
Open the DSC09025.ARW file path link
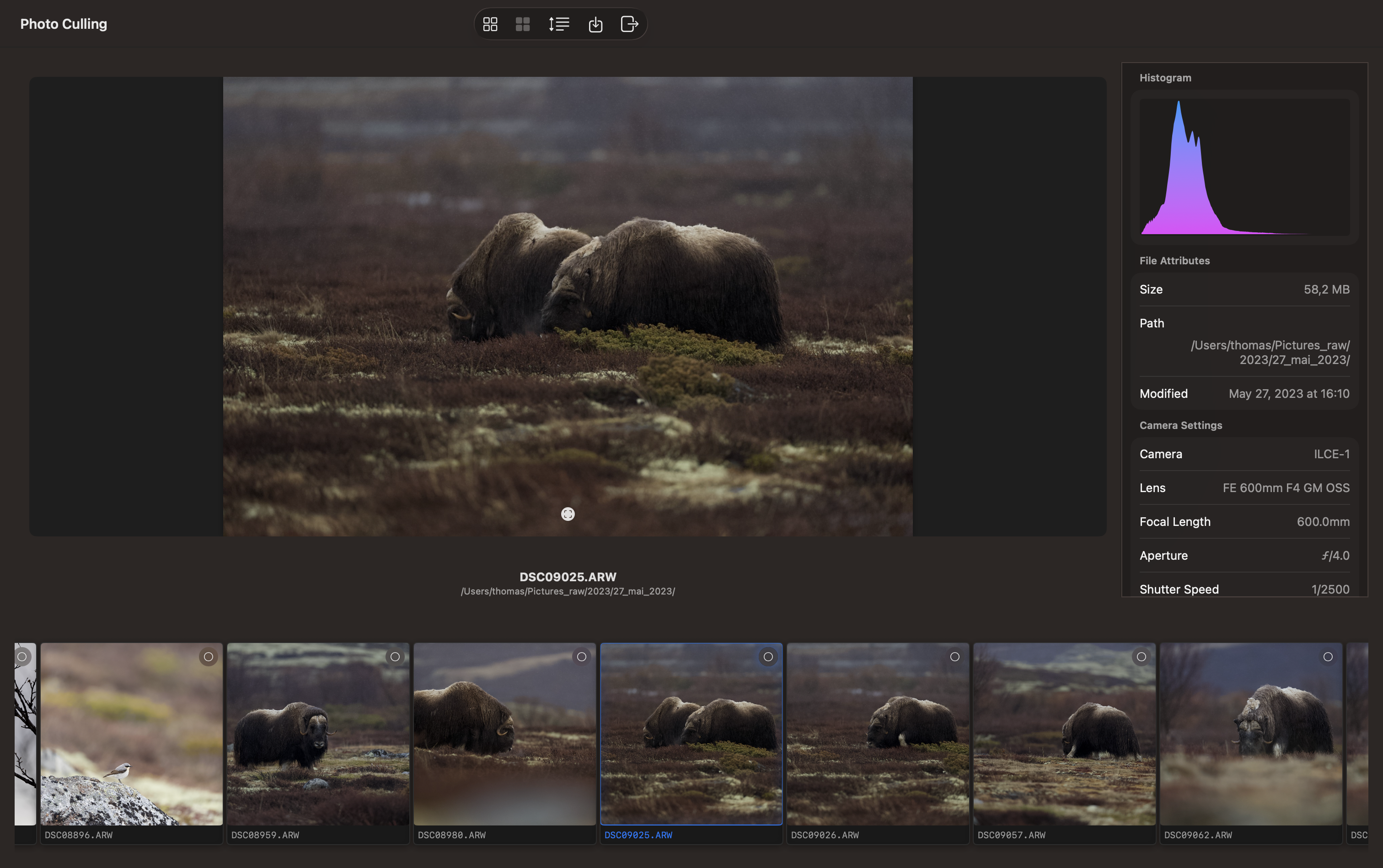(x=568, y=591)
